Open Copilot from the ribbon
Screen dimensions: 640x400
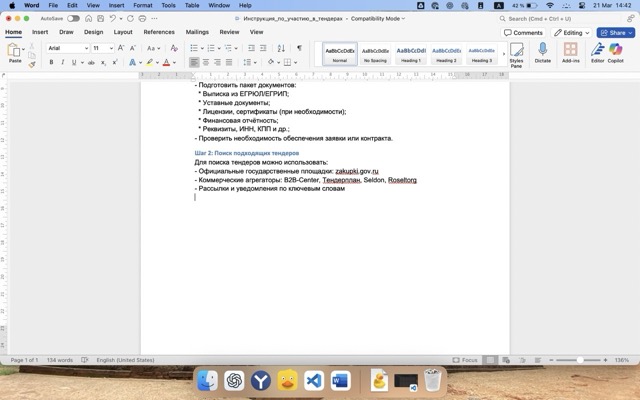(615, 52)
